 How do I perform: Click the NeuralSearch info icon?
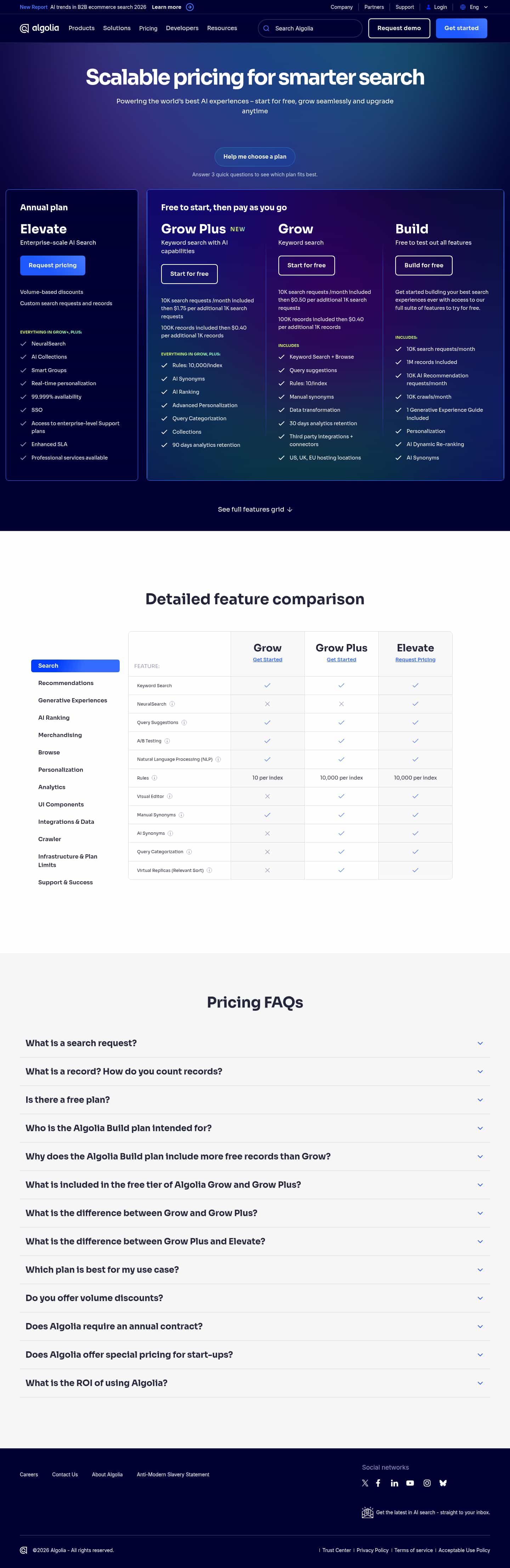pyautogui.click(x=172, y=704)
